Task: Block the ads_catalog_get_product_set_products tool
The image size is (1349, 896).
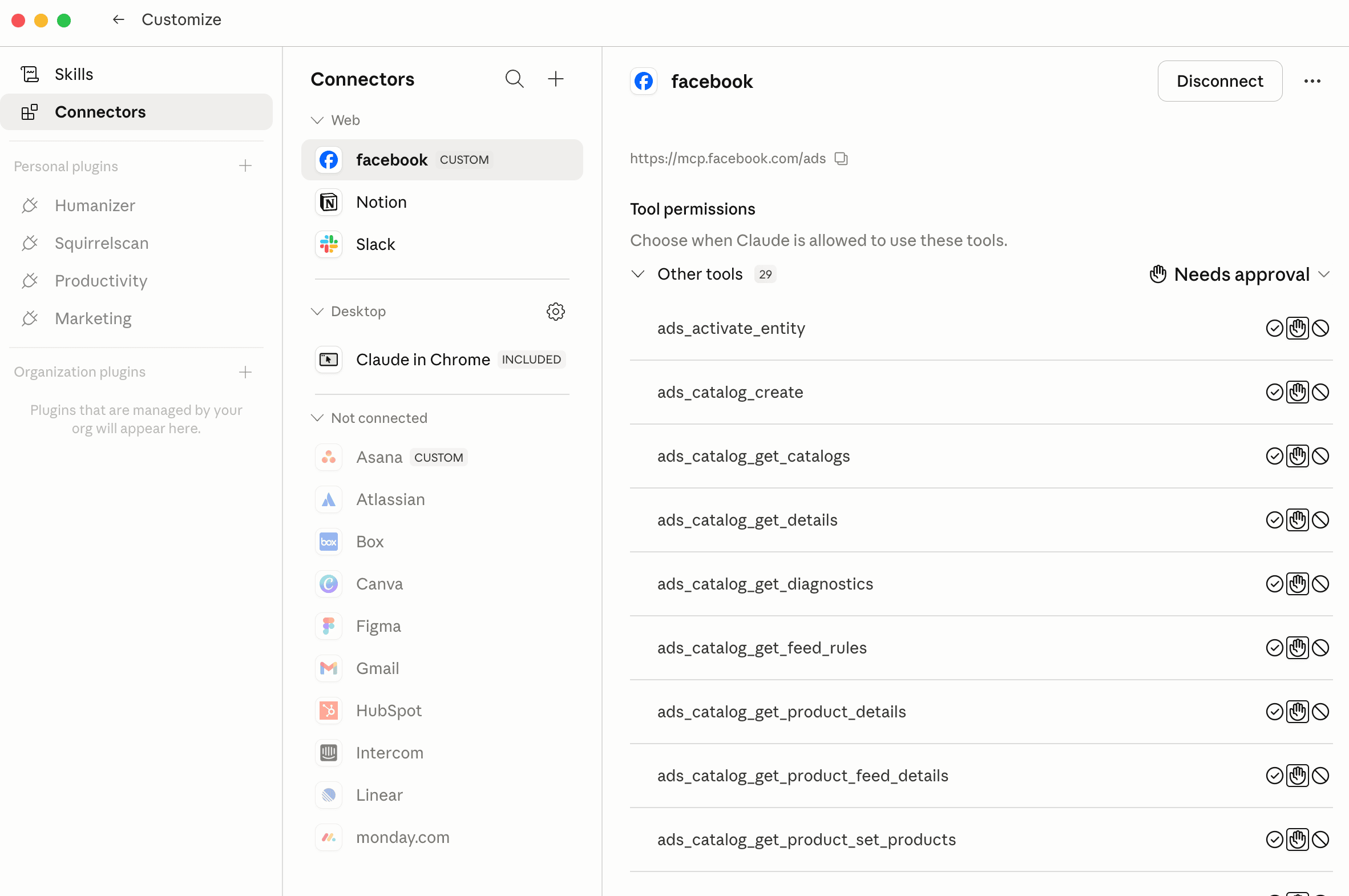Action: point(1320,841)
